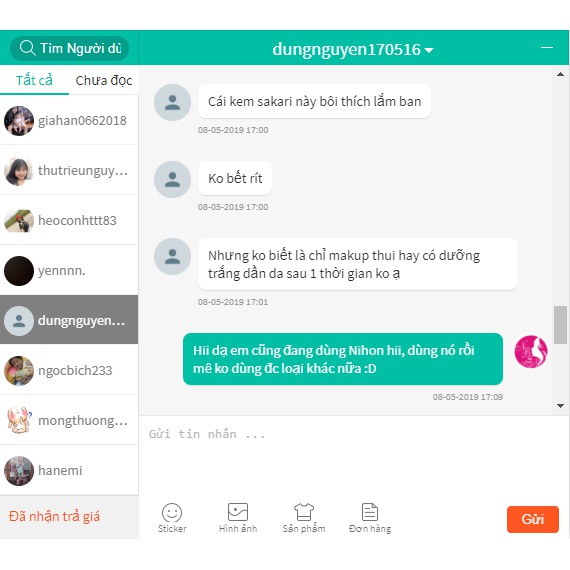Open conversation with giahan0662018
The image size is (570, 570).
[x=69, y=120]
